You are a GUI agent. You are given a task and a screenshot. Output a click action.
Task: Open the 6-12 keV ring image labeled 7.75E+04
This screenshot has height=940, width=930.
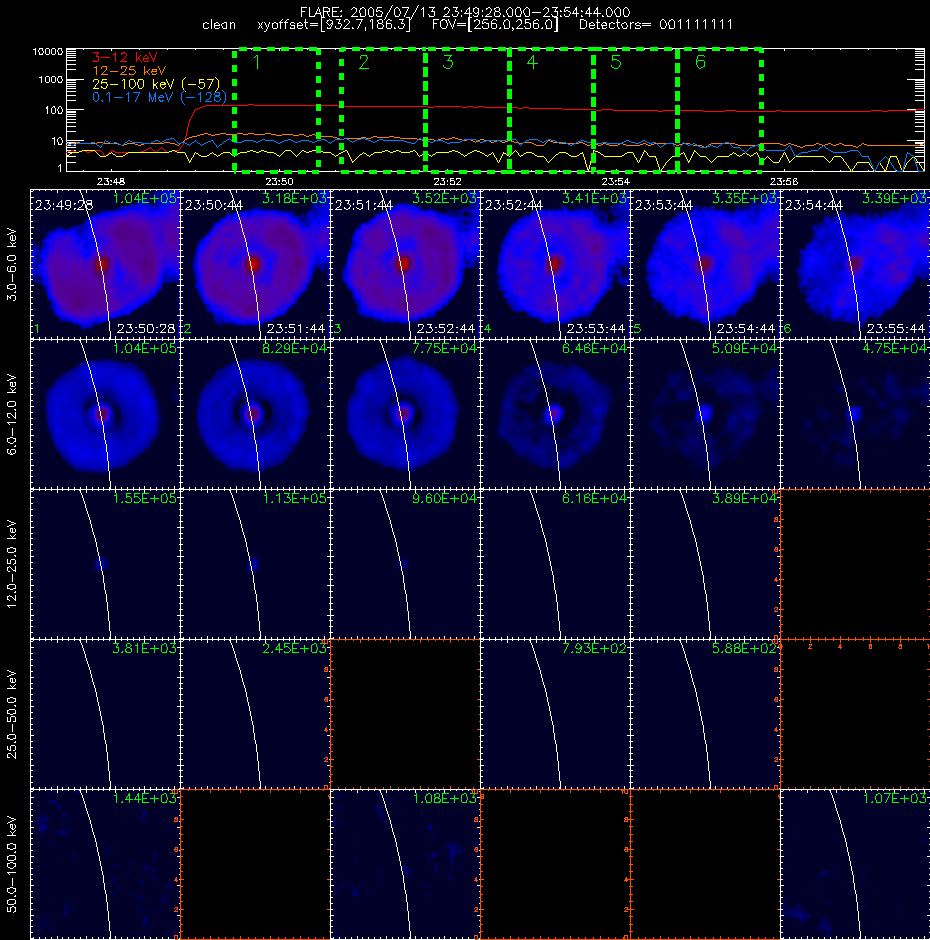click(405, 414)
